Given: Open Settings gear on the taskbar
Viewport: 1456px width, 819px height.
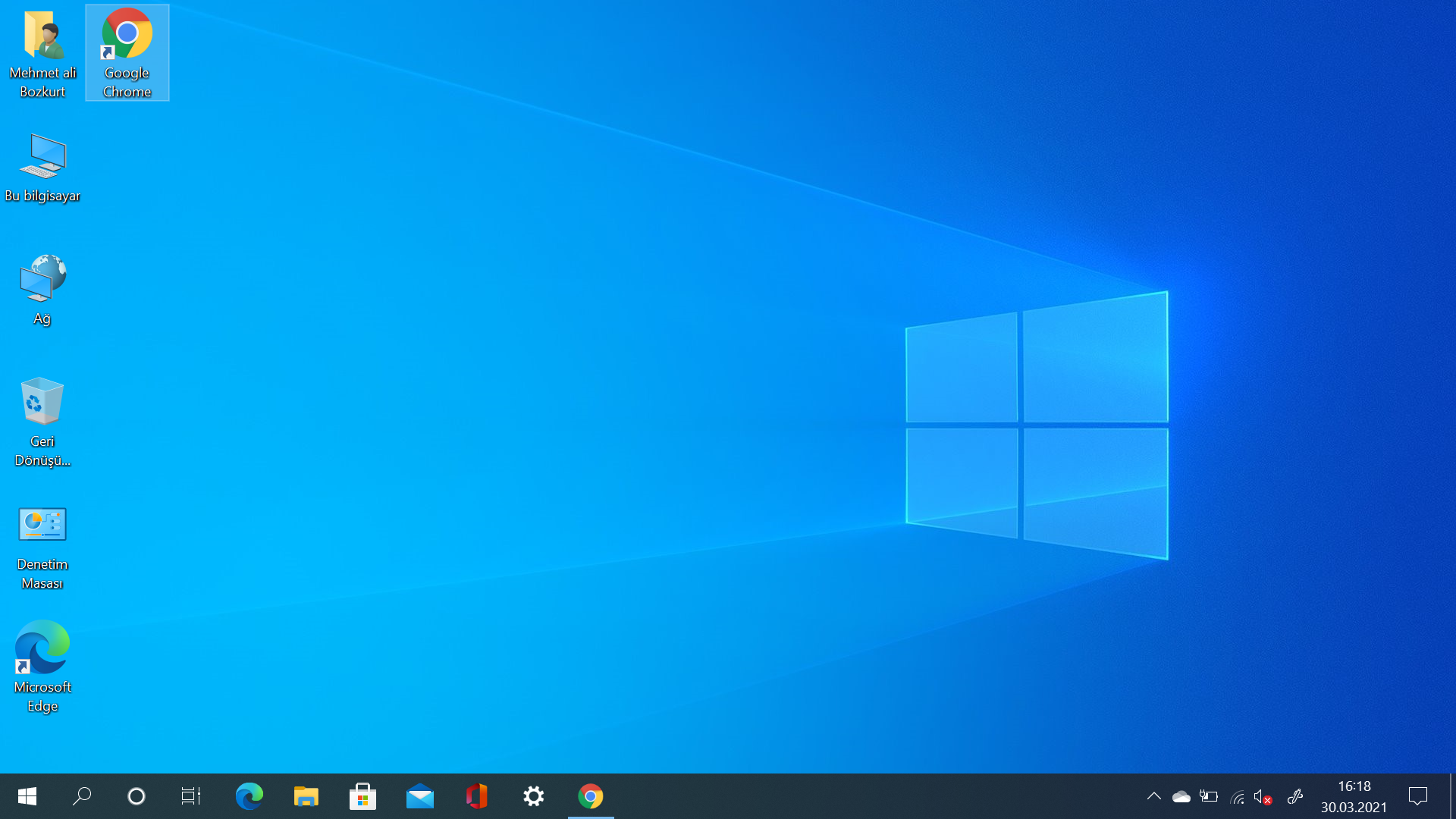Looking at the screenshot, I should click(534, 796).
